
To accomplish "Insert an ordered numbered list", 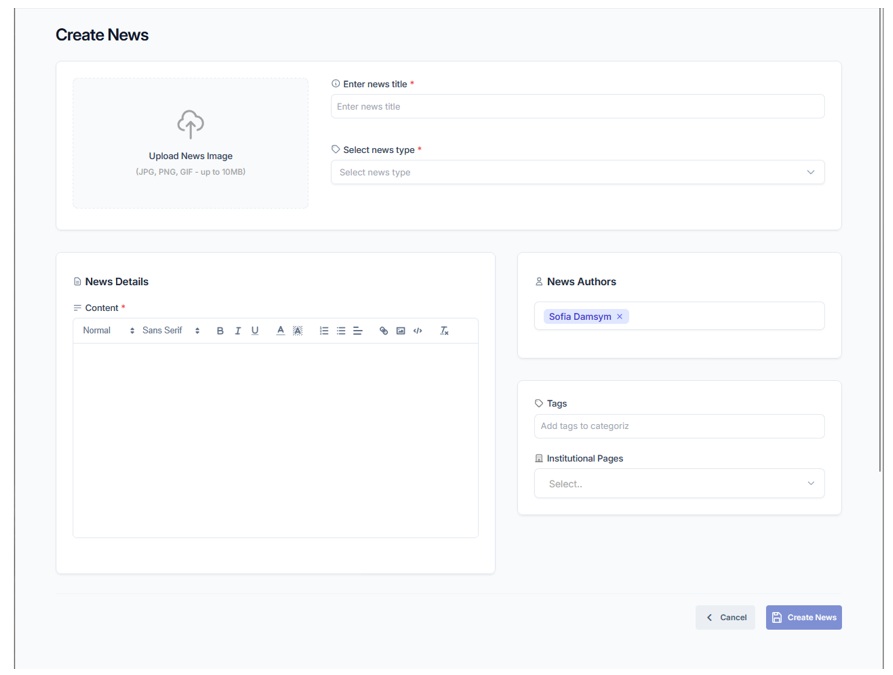I will tap(323, 330).
